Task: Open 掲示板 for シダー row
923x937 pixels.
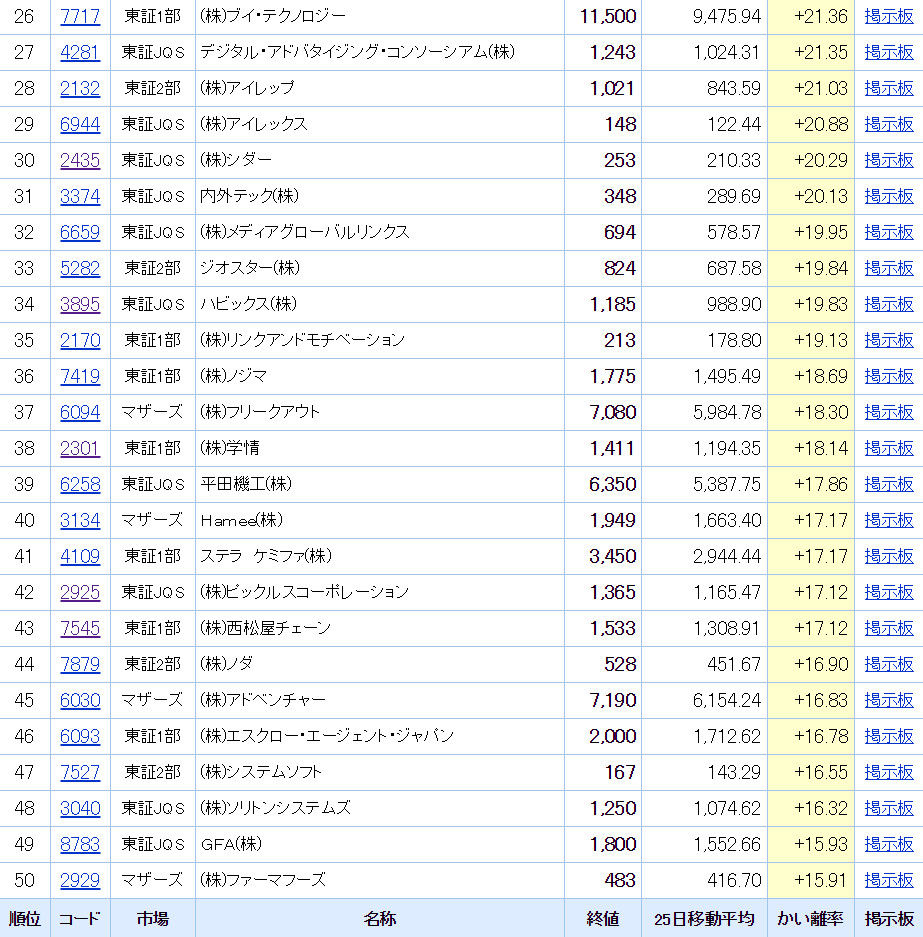Action: [889, 160]
